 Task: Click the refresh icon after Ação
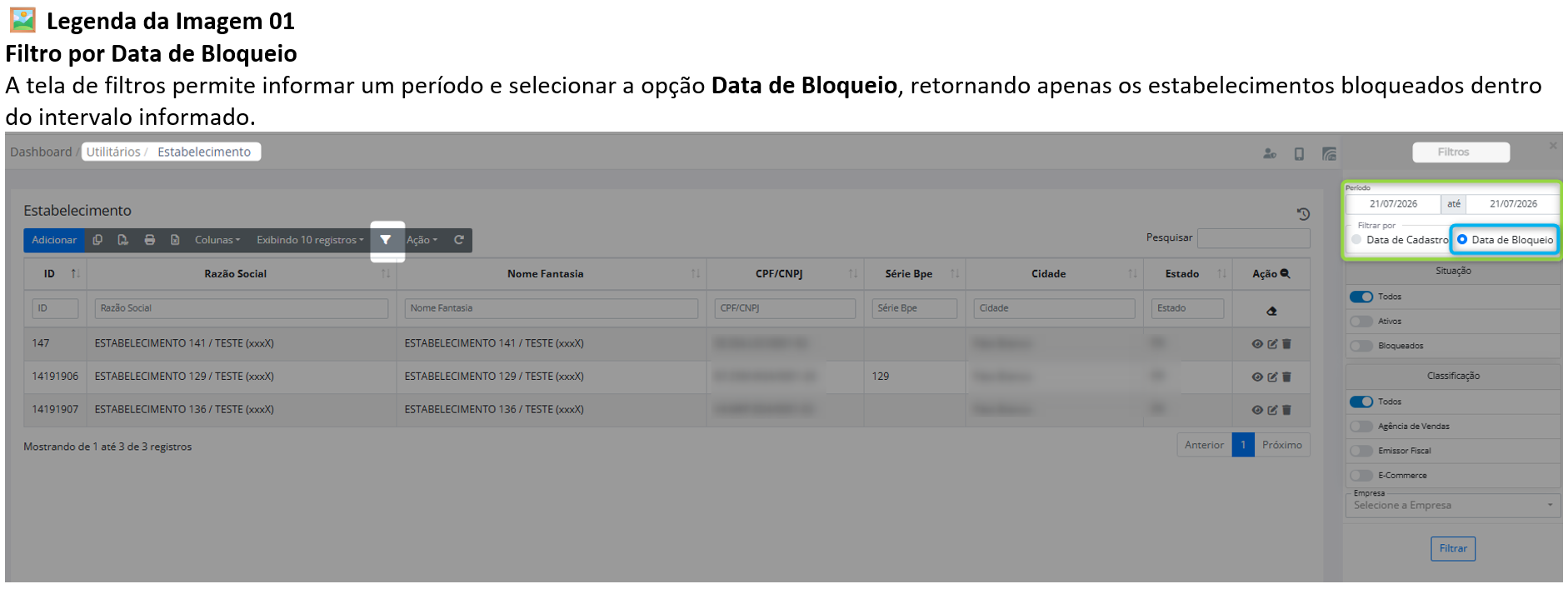(458, 240)
